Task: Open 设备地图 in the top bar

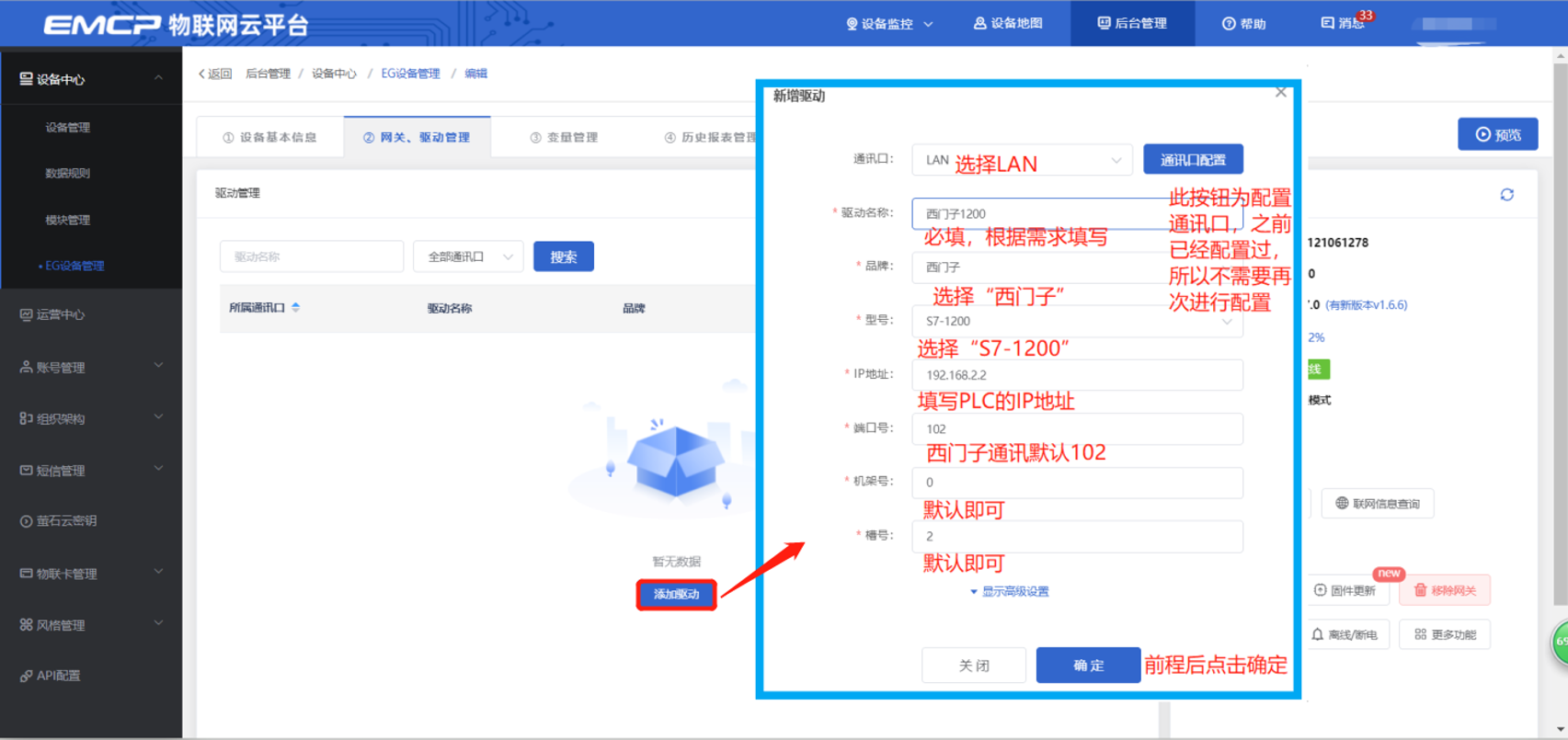Action: point(1008,23)
